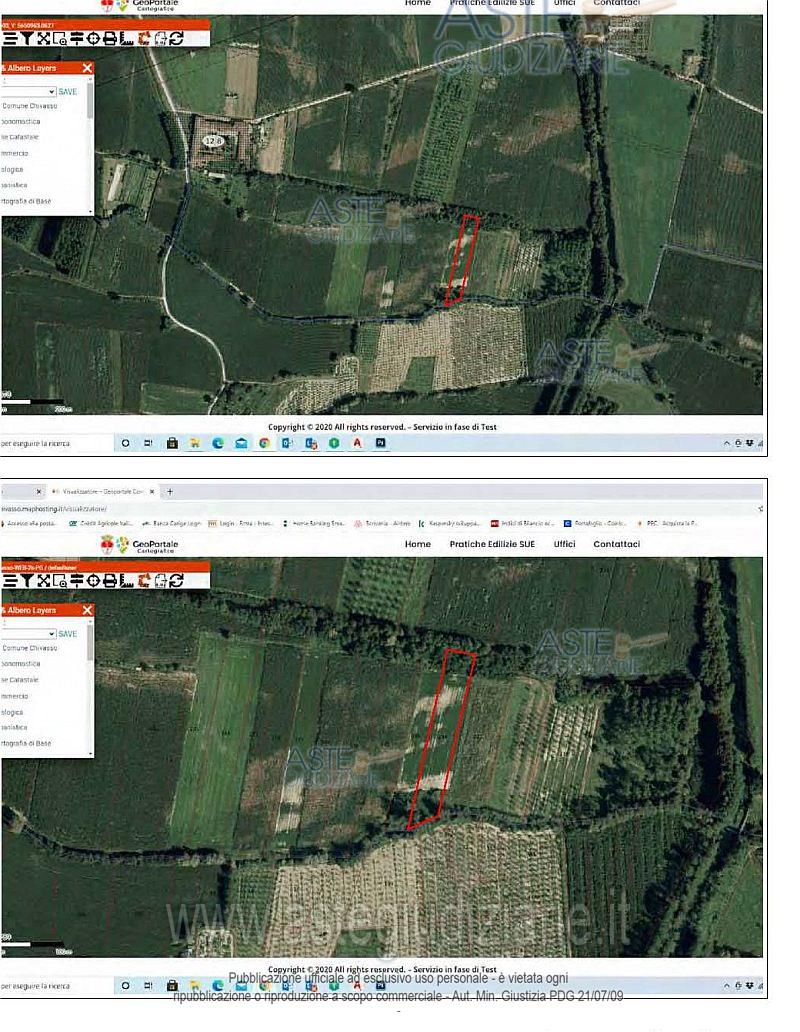Open Adobe Acrobat from upper screenshot taskbar
The height and width of the screenshot is (1032, 800).
pyautogui.click(x=357, y=444)
